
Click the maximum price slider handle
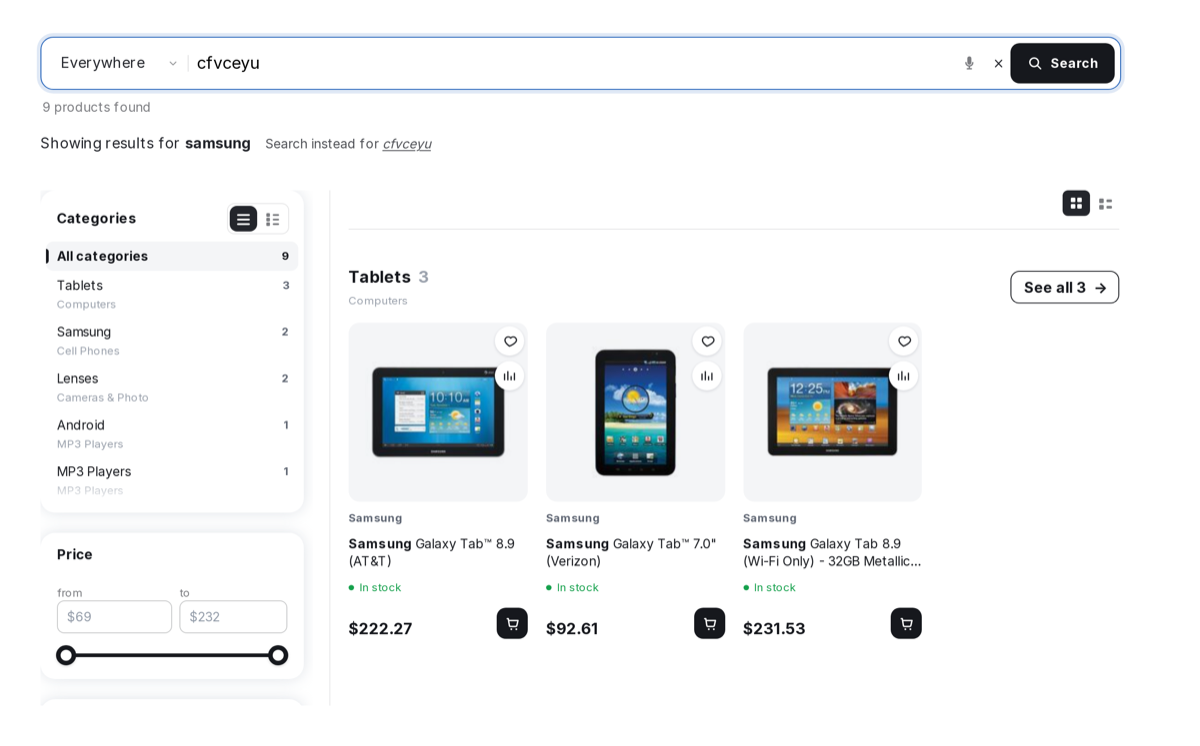click(x=278, y=656)
